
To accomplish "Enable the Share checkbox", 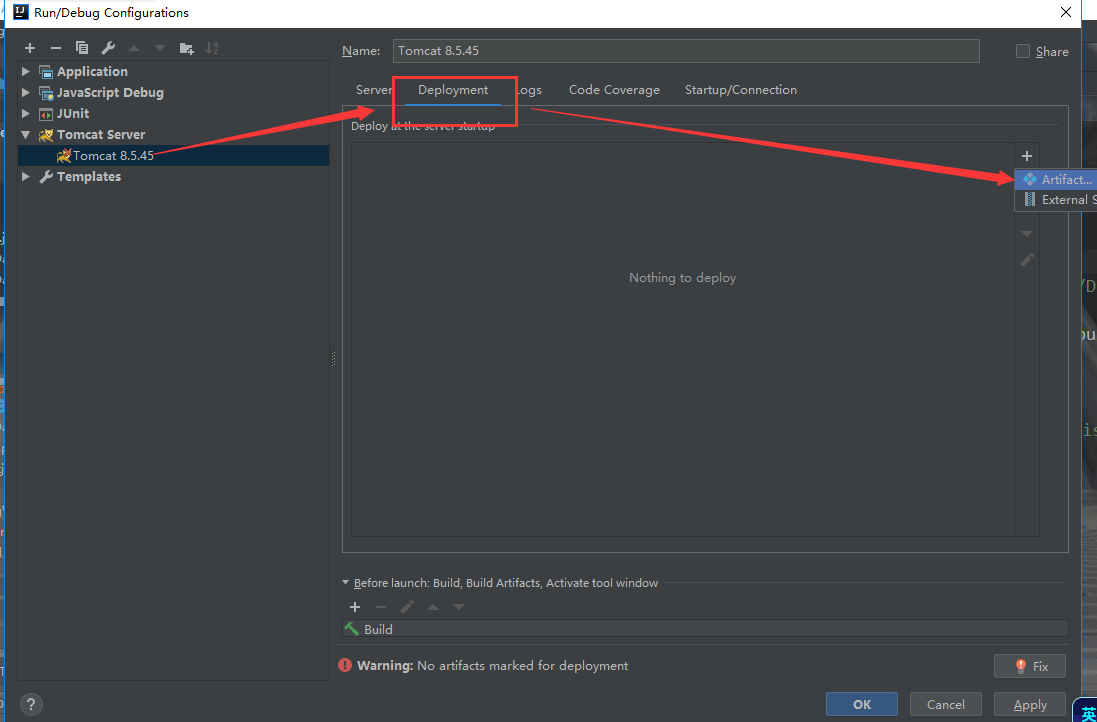I will (x=1023, y=51).
